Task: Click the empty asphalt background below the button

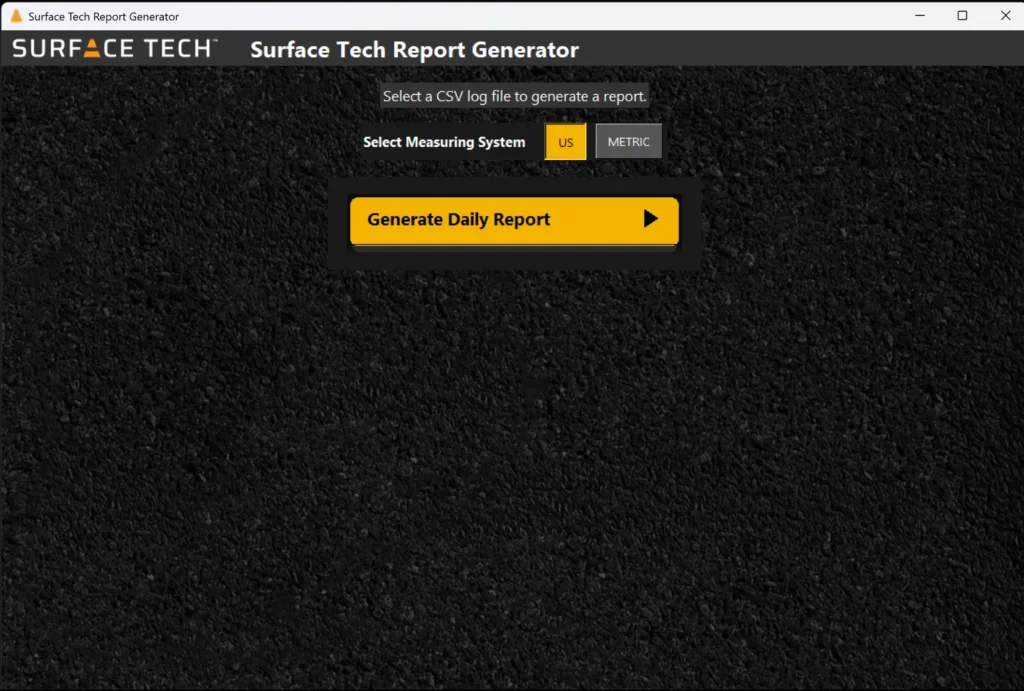Action: tap(512, 450)
